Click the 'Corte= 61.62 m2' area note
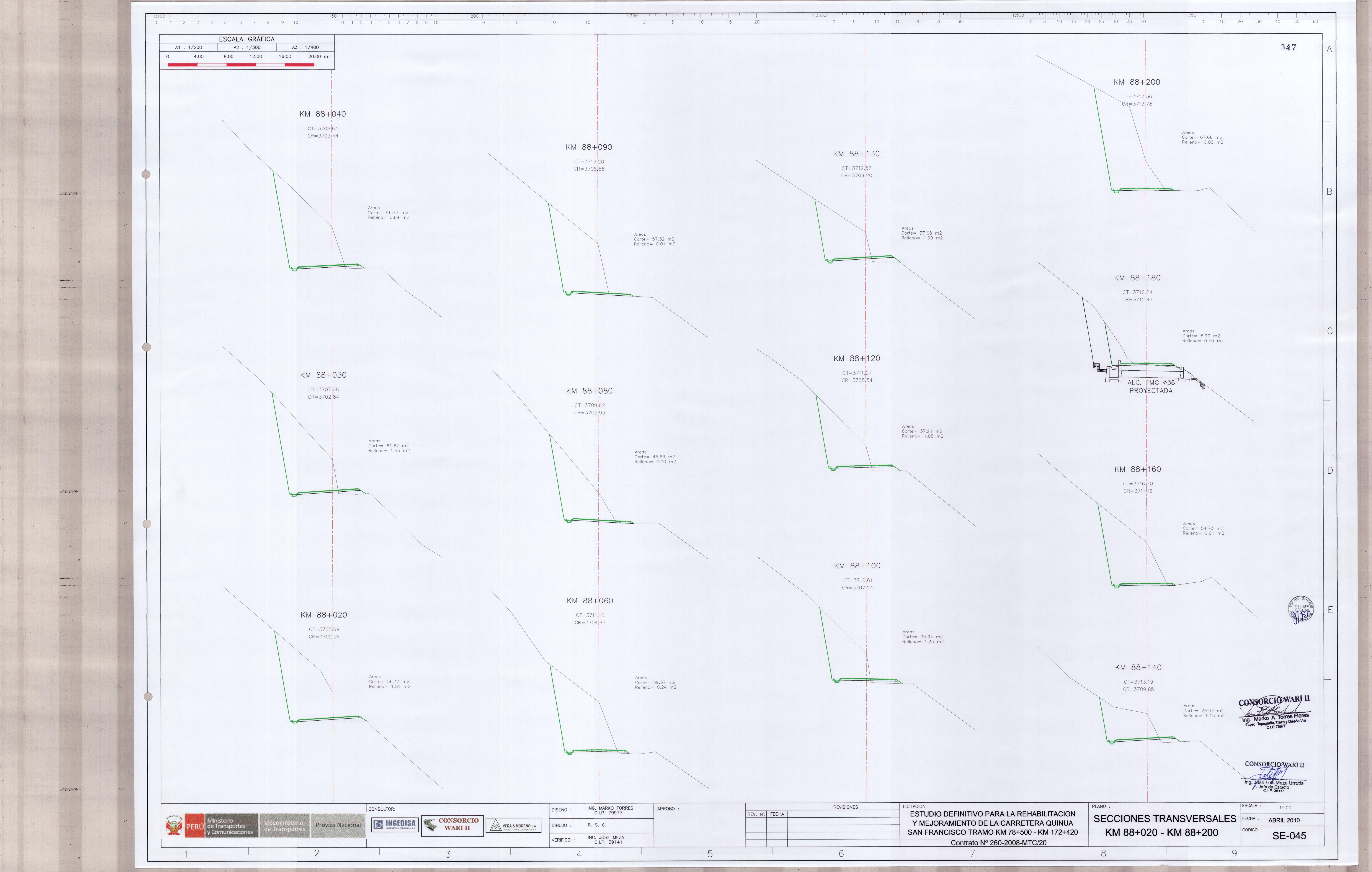The width and height of the screenshot is (1372, 872). (389, 446)
